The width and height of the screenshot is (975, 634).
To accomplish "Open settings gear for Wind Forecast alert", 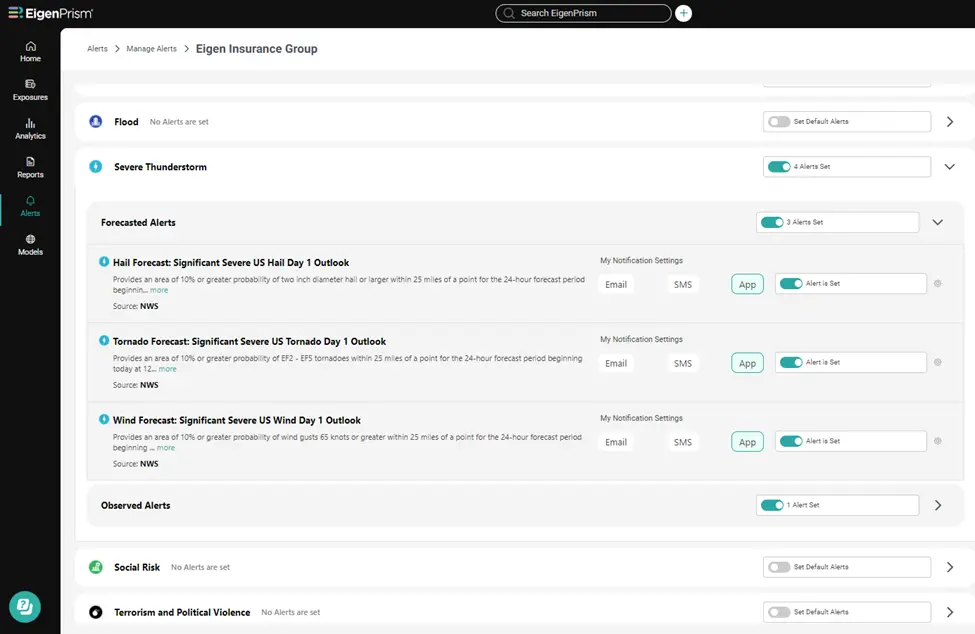I will (938, 441).
